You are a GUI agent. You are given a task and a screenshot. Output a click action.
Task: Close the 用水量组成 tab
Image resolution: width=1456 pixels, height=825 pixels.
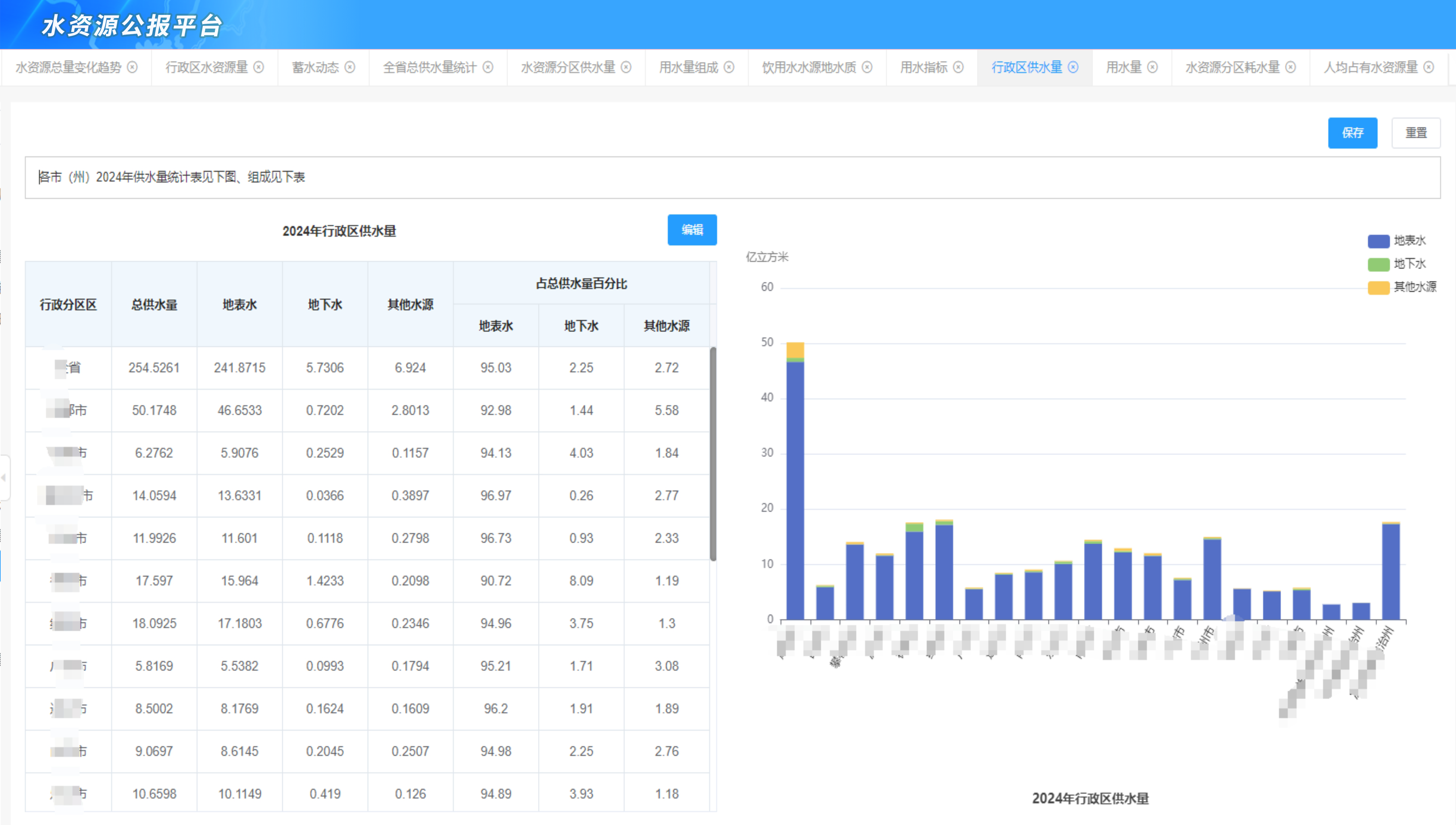click(x=729, y=67)
